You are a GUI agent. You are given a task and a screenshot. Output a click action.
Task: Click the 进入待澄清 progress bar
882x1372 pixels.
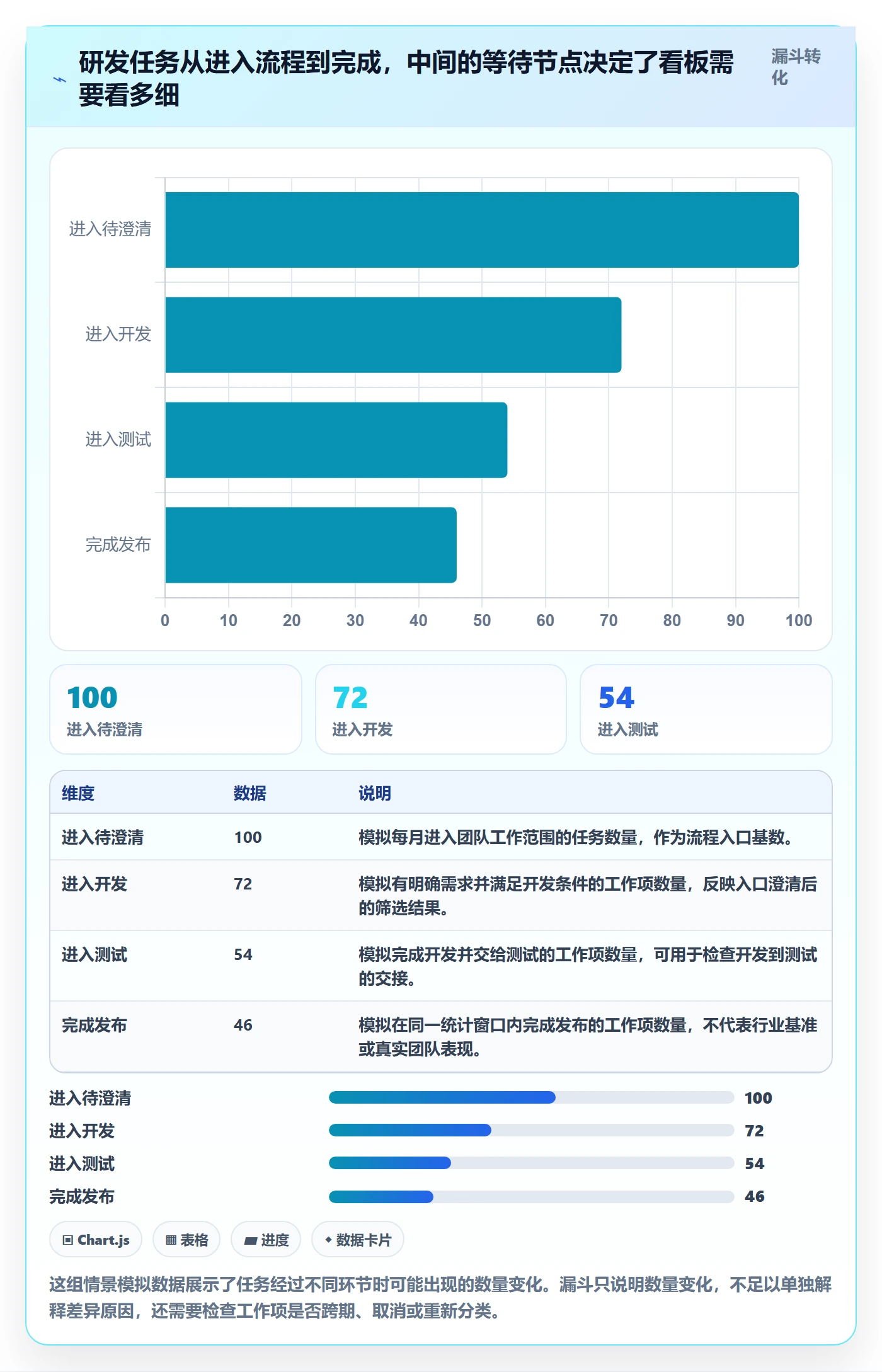532,1097
